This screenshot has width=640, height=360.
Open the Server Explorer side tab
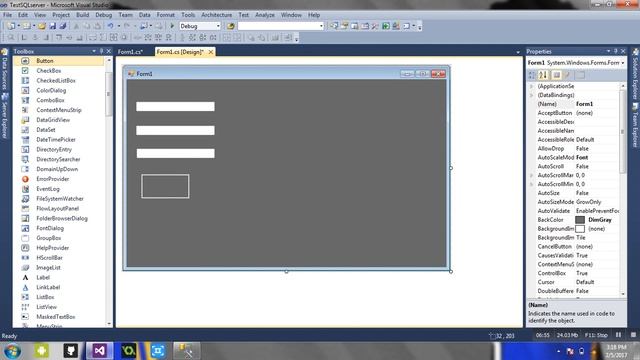coord(4,116)
